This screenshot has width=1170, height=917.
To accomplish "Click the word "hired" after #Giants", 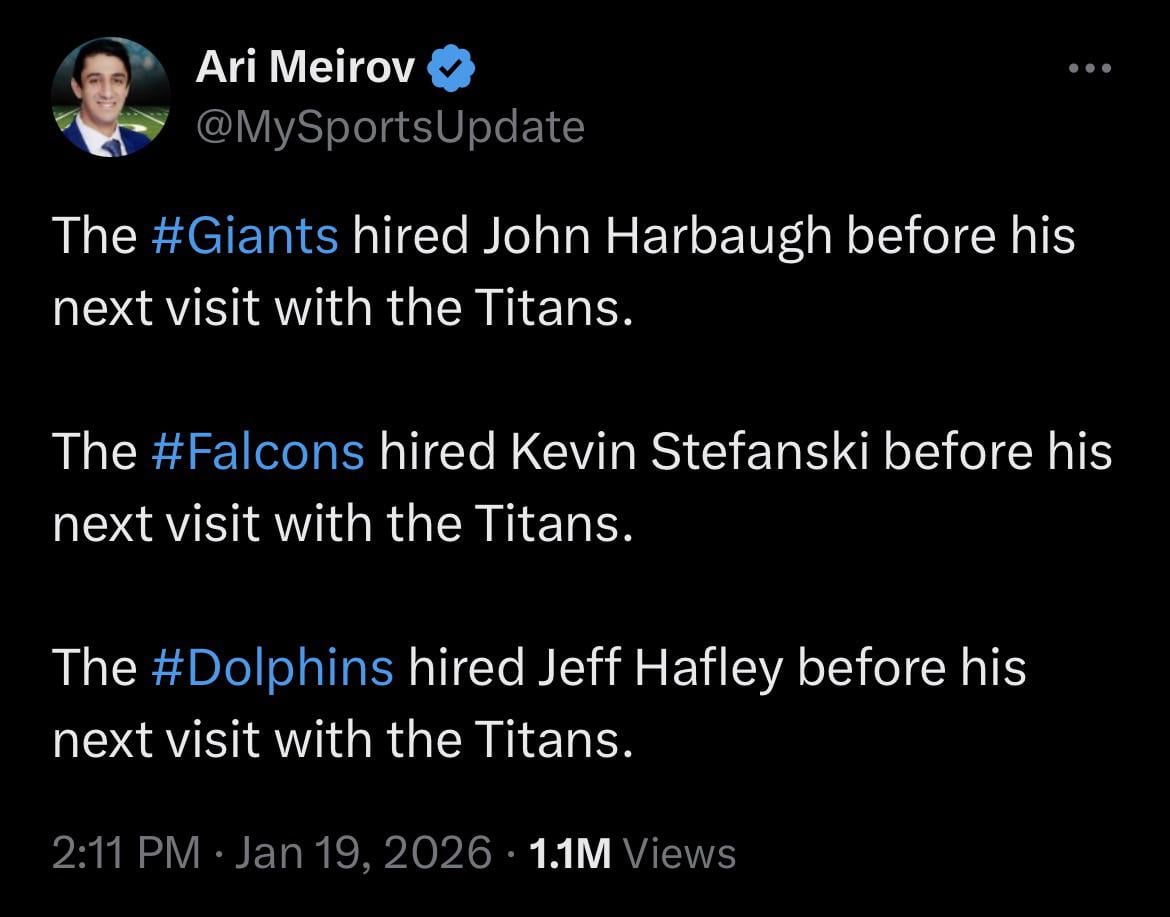I will (410, 236).
